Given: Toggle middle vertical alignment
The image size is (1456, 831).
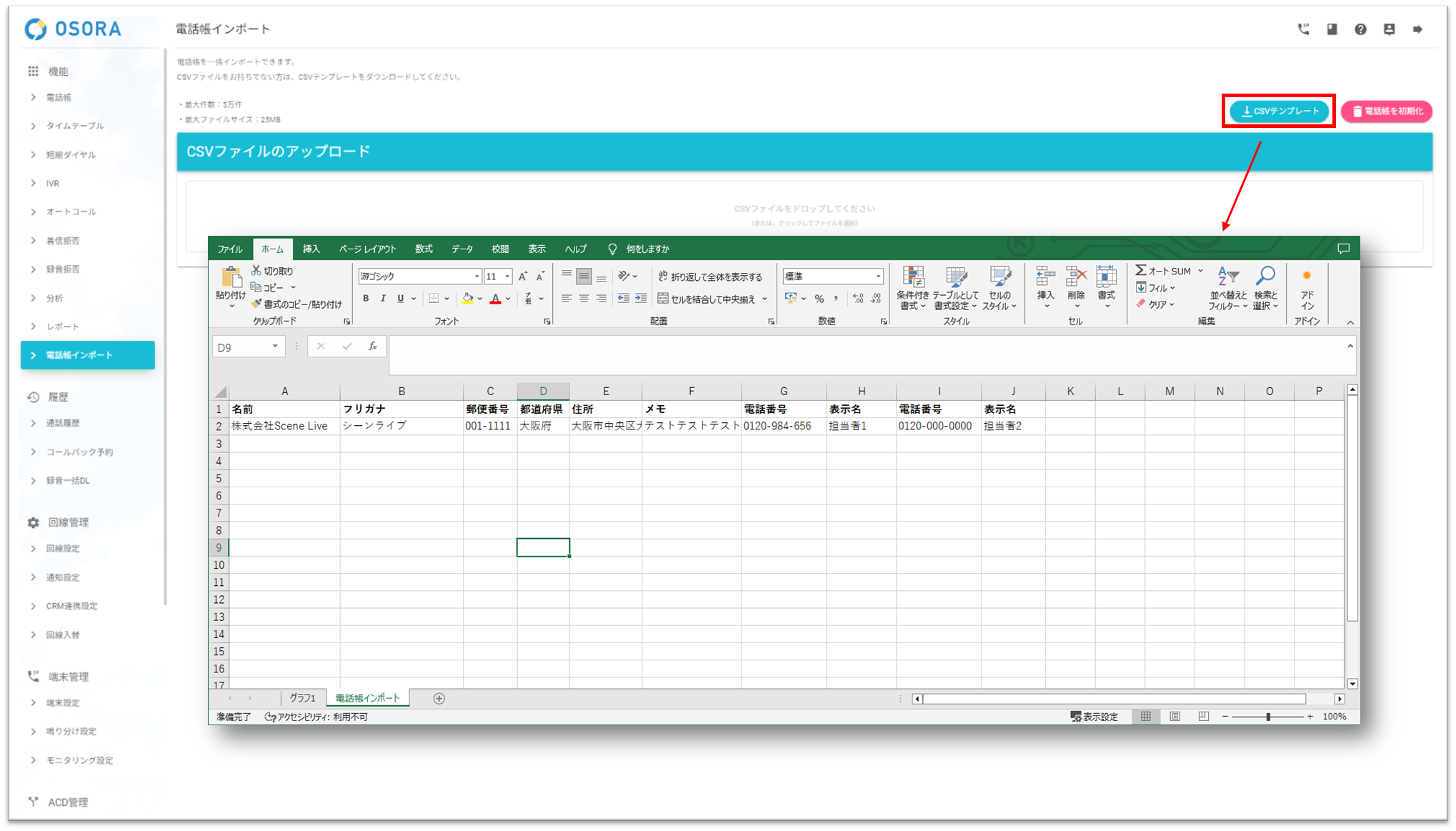Looking at the screenshot, I should click(584, 277).
